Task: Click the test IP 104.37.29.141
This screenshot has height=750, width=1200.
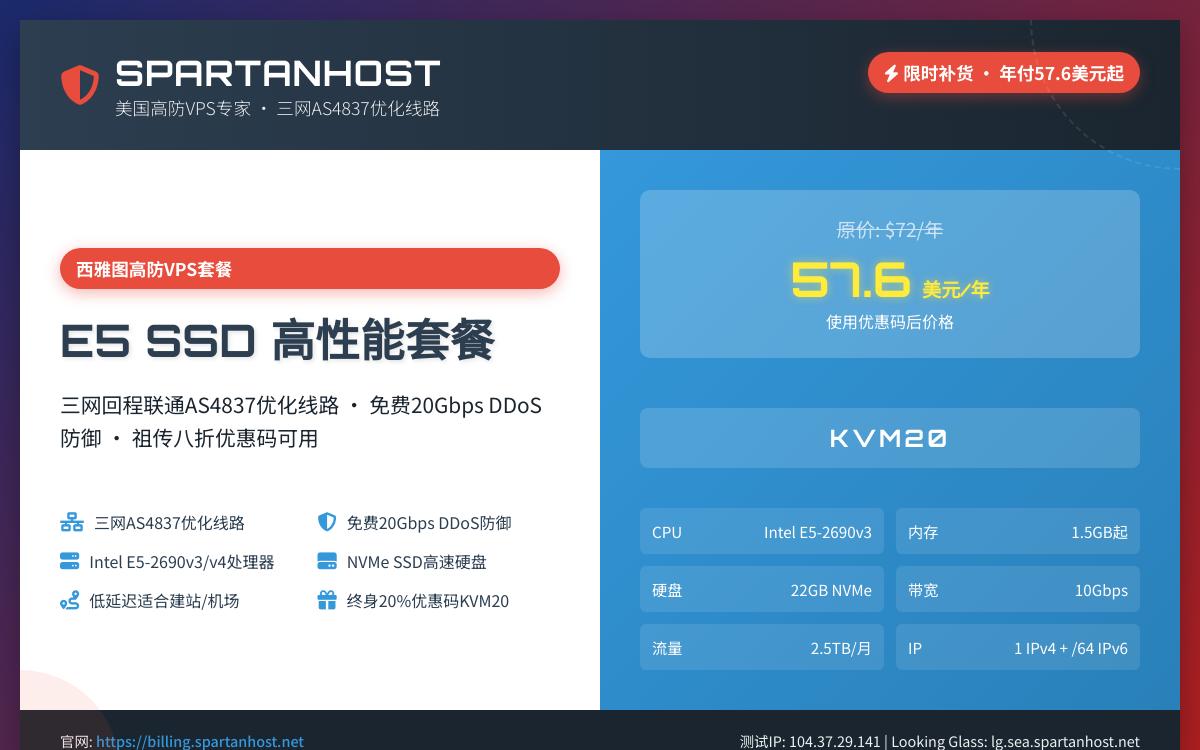Action: pos(835,742)
